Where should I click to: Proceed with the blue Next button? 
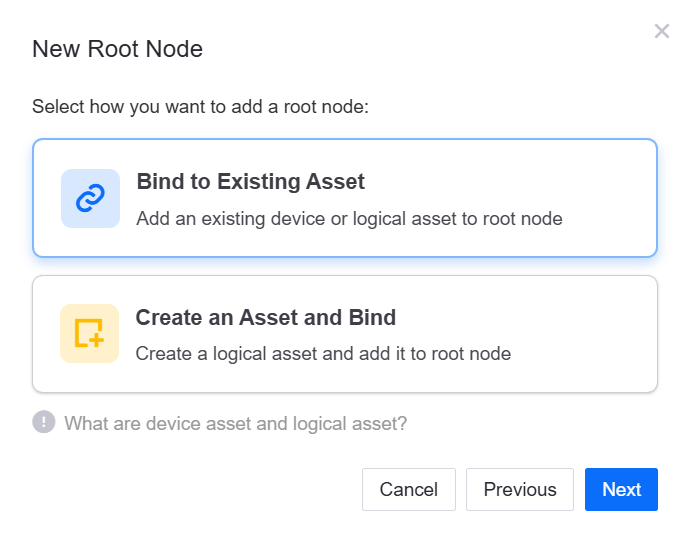(621, 489)
